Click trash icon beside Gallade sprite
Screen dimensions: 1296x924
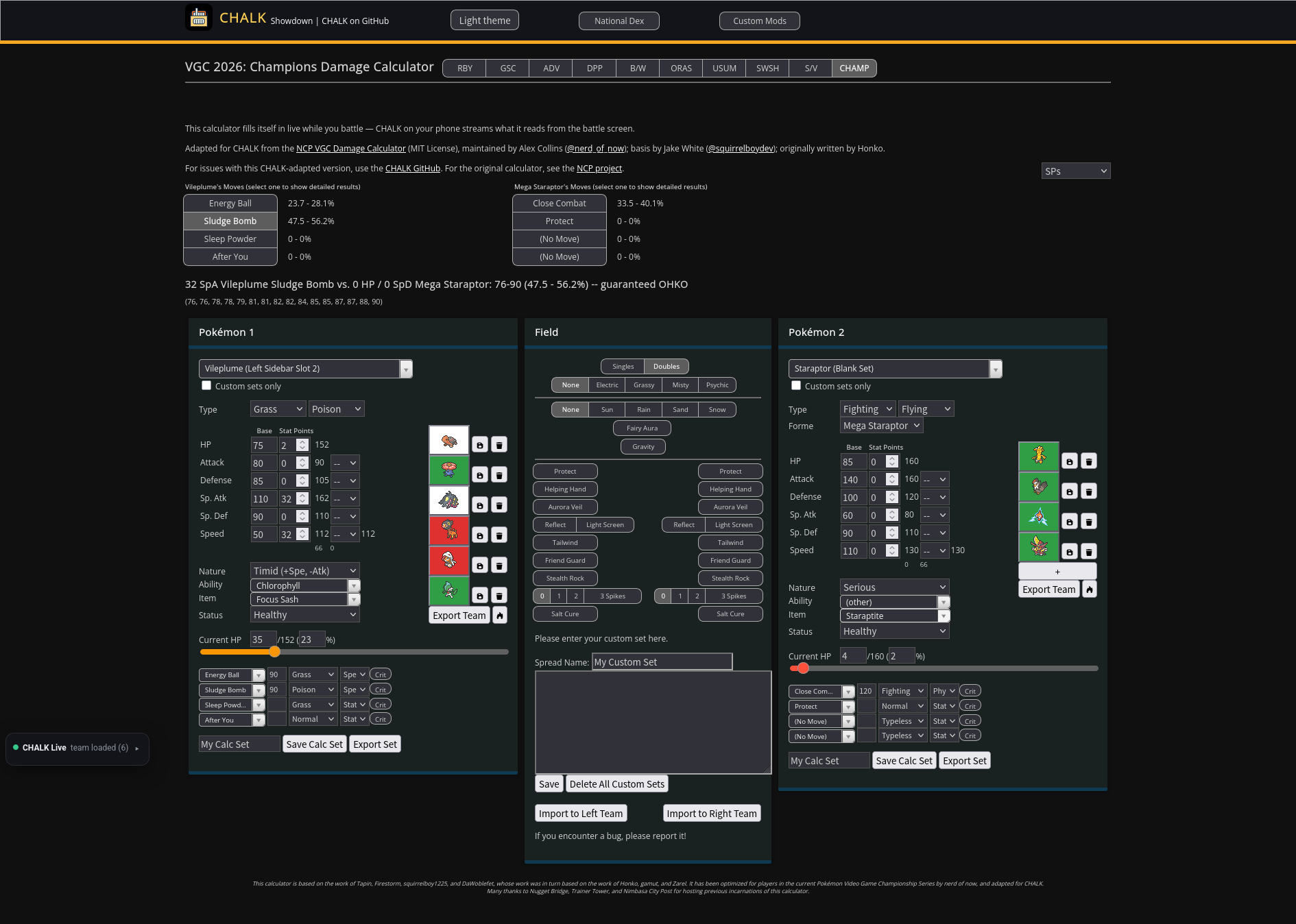click(499, 596)
